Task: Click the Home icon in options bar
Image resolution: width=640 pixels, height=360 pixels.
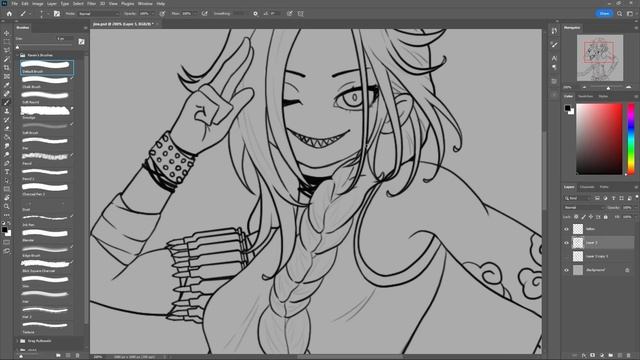Action: coord(9,13)
